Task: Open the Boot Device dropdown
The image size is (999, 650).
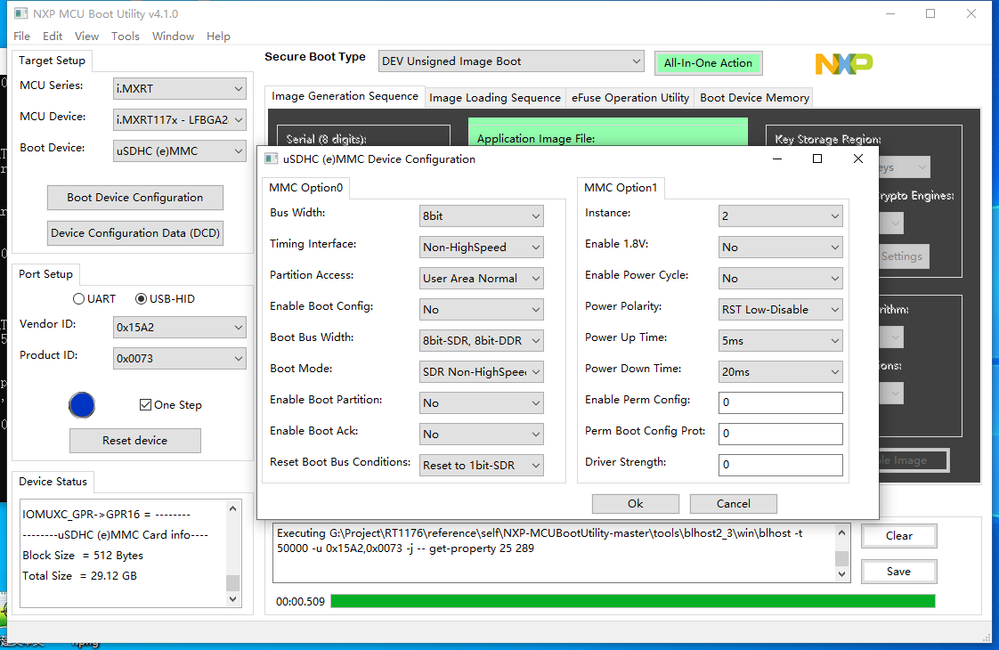Action: [x=180, y=151]
